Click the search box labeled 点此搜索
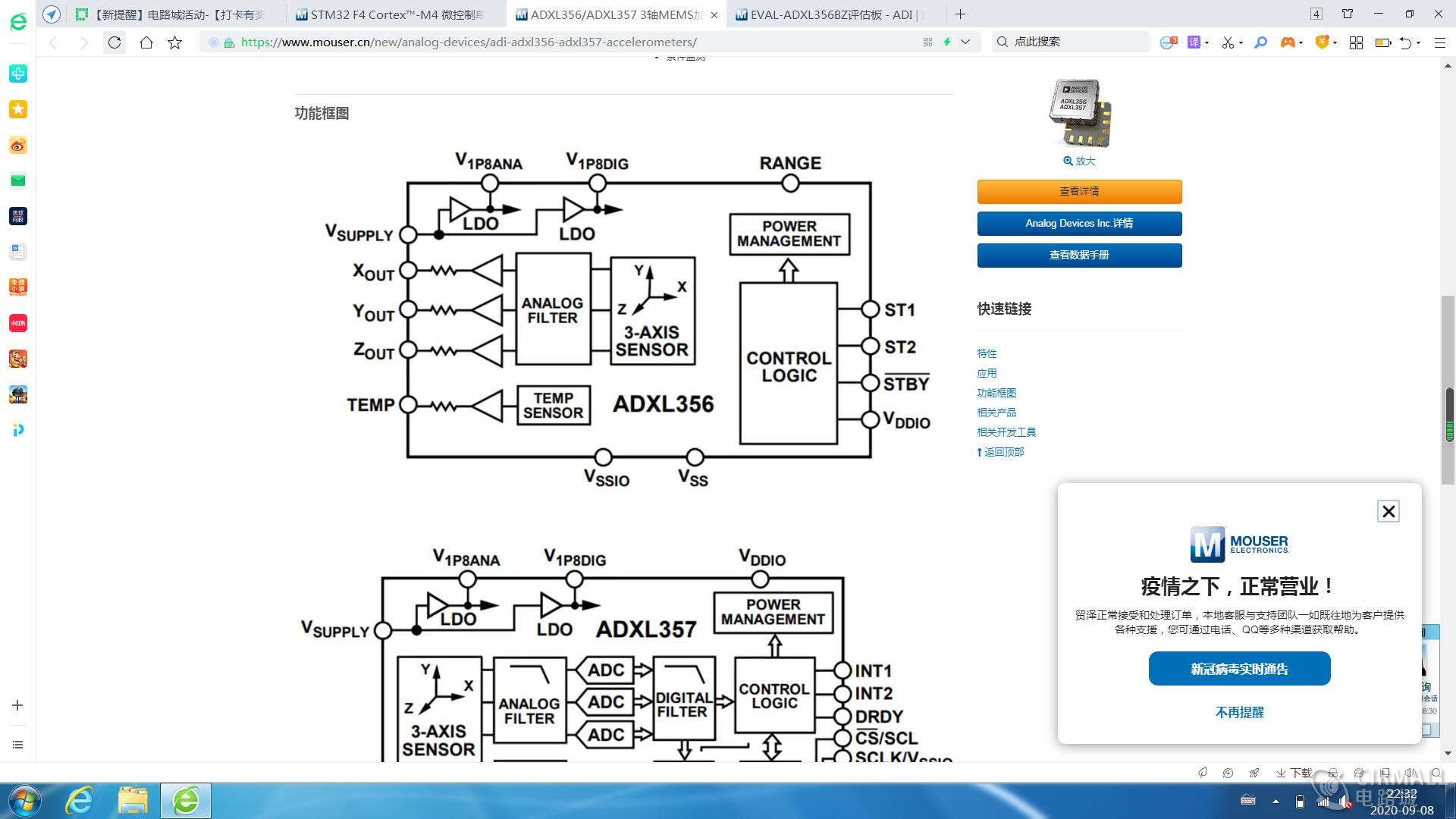The image size is (1456, 819). [x=1071, y=42]
